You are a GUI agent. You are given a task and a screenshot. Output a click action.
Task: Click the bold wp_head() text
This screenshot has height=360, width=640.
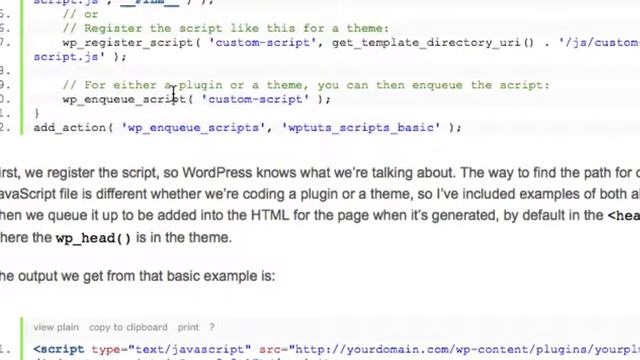(93, 238)
